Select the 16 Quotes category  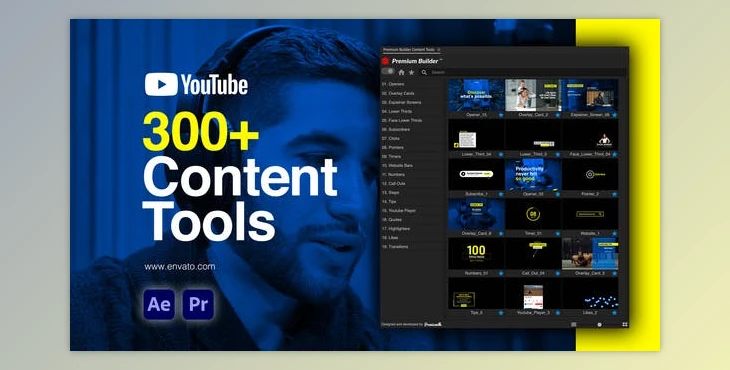392,220
